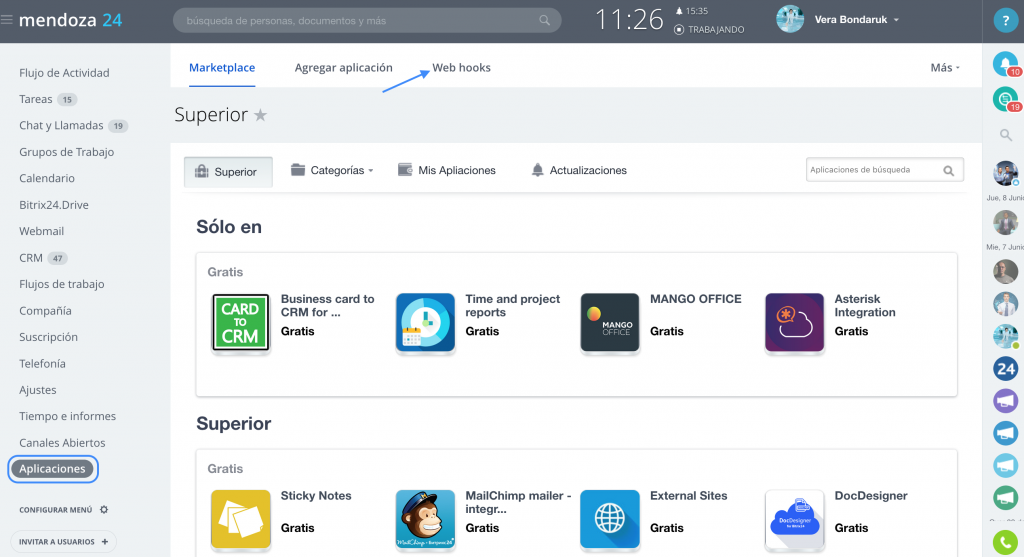Select Actualizaciones tab
The image size is (1024, 557).
click(579, 170)
